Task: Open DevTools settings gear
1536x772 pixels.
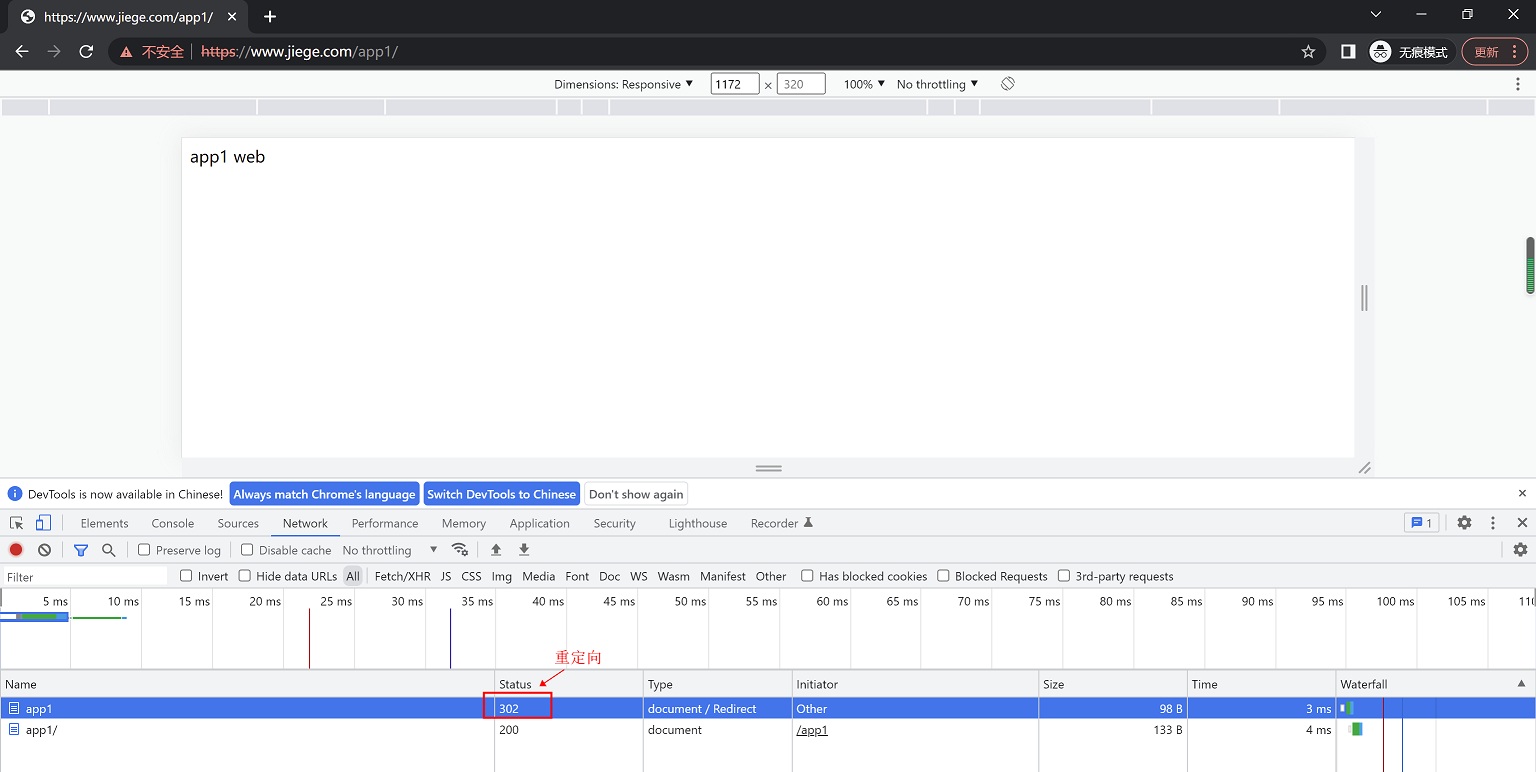Action: coord(1464,523)
